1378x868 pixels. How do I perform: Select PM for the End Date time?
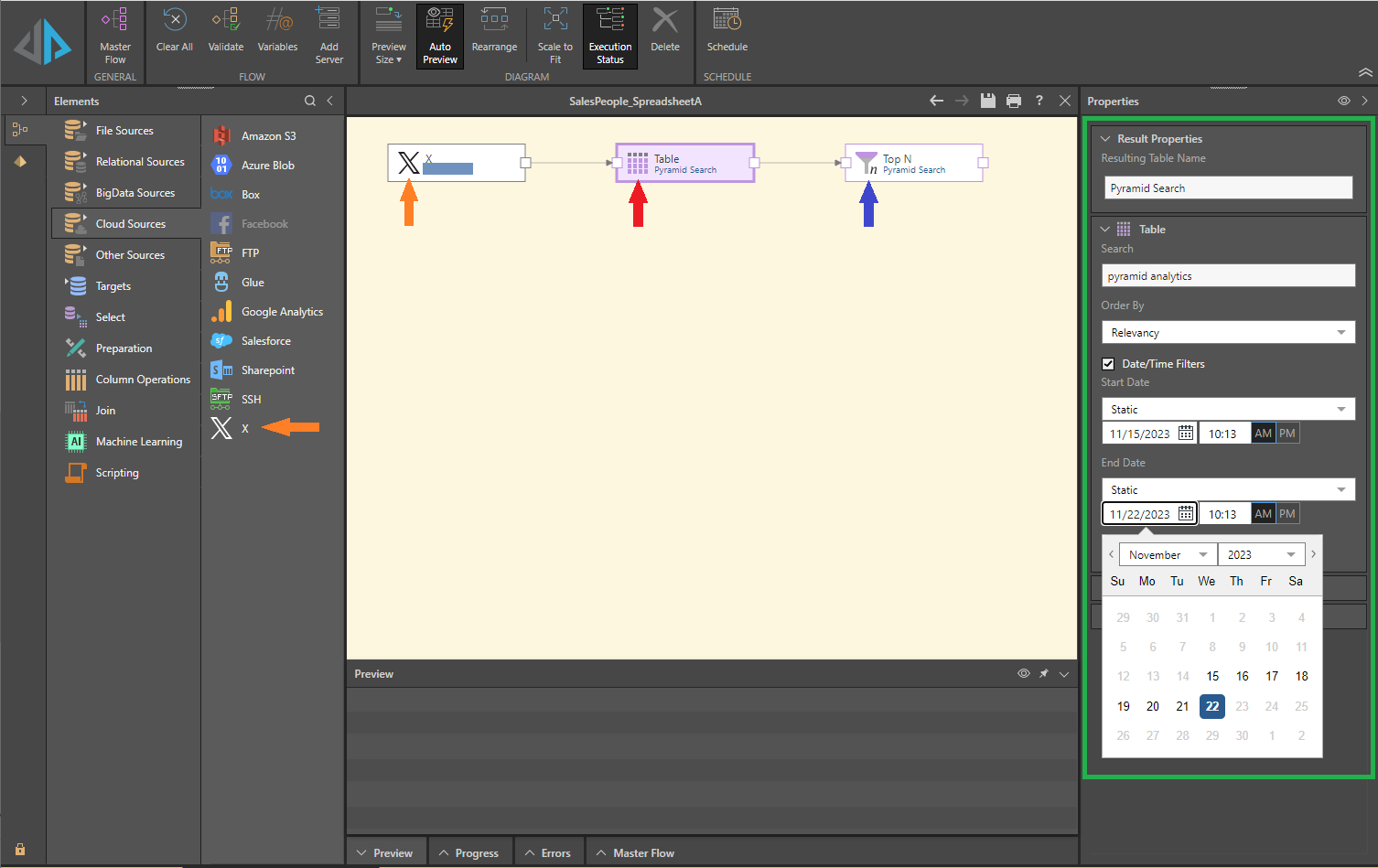[1287, 514]
